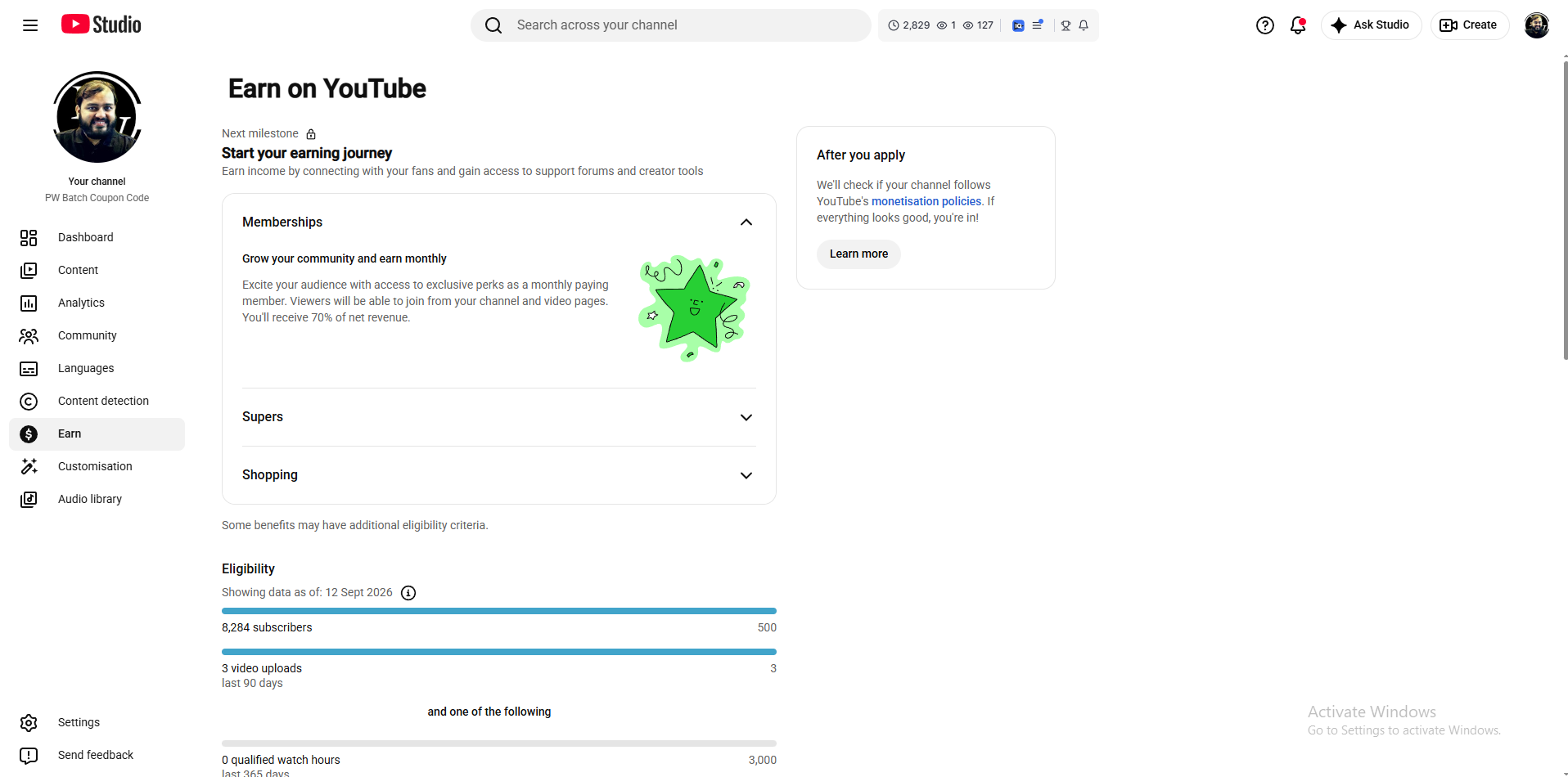Click the trophy icon in extension bar
The width and height of the screenshot is (1568, 777).
click(1066, 25)
